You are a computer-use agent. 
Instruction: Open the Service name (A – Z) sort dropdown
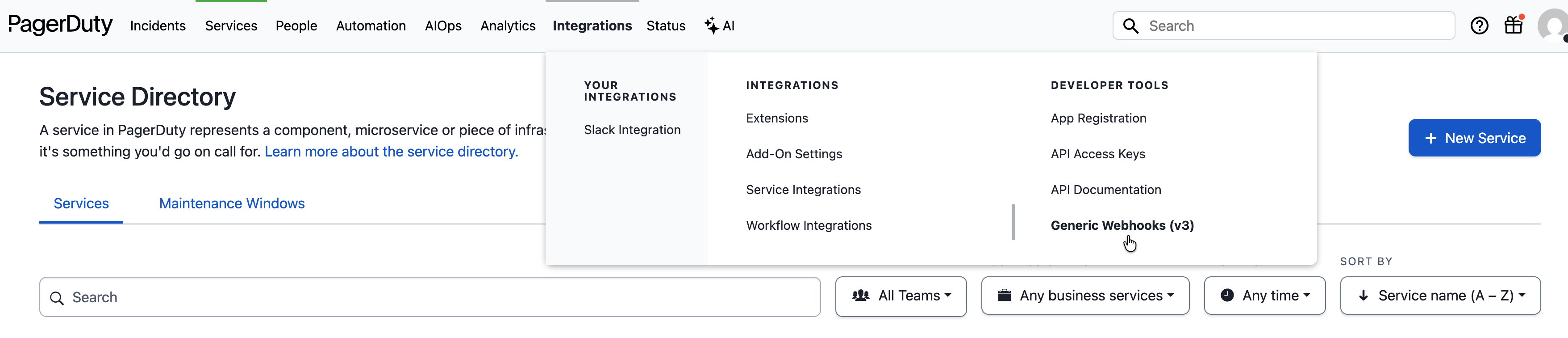(x=1440, y=296)
